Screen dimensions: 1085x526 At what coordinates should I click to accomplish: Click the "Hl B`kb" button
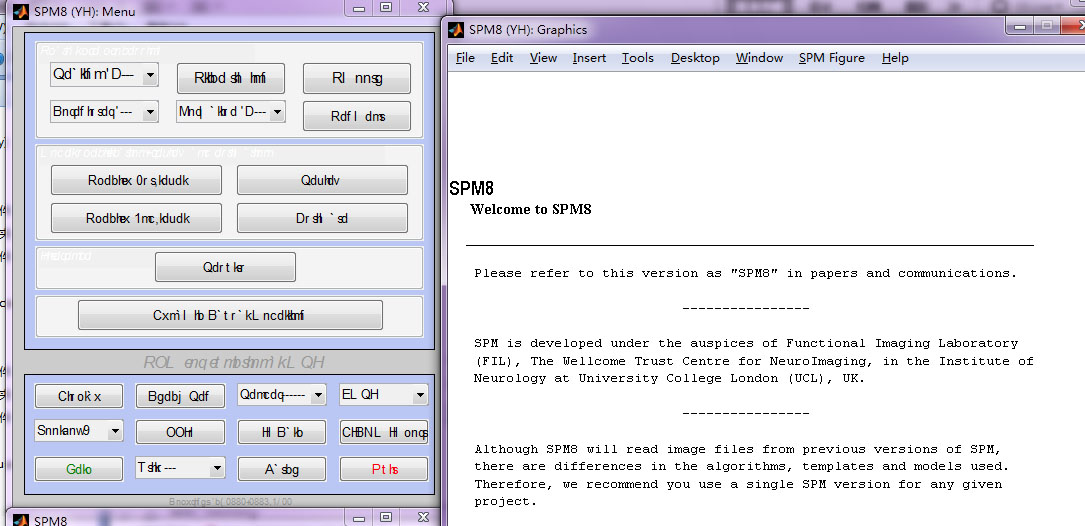click(282, 433)
